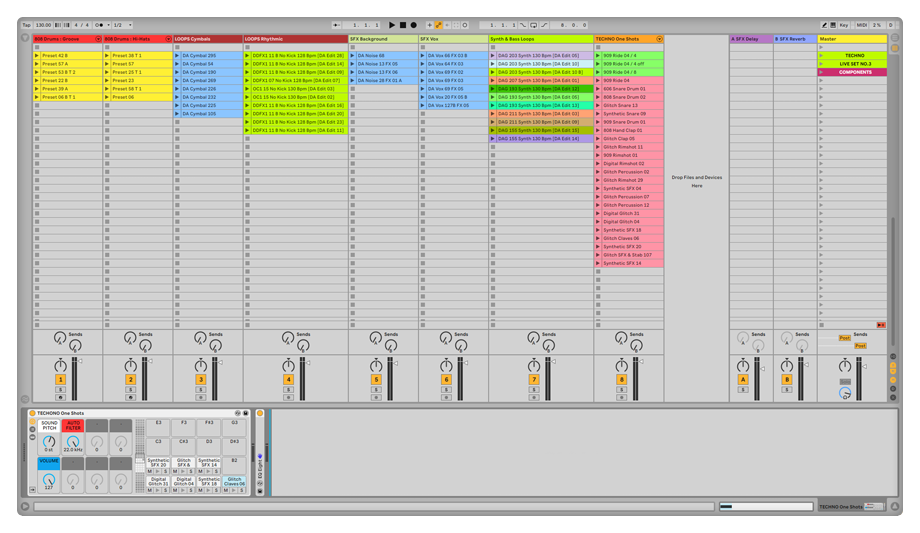
Task: Click Master cue volume headphone knob
Action: [x=845, y=393]
